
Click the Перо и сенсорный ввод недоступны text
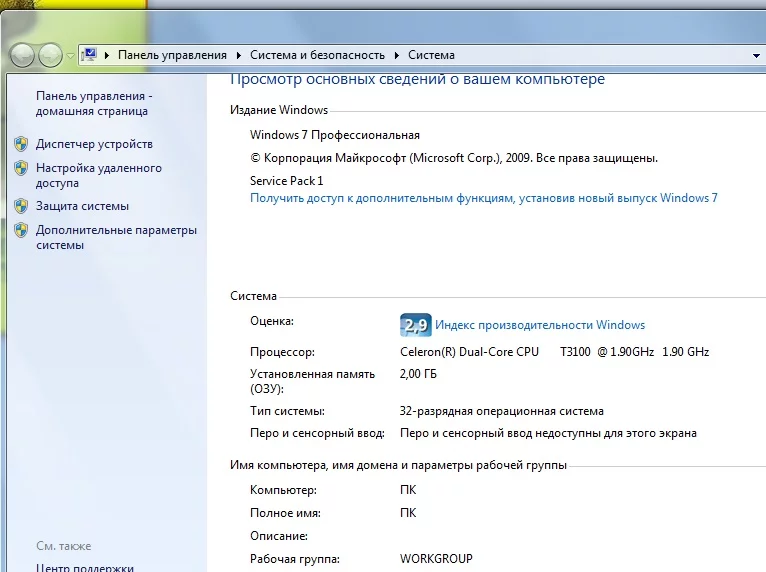[x=548, y=433]
